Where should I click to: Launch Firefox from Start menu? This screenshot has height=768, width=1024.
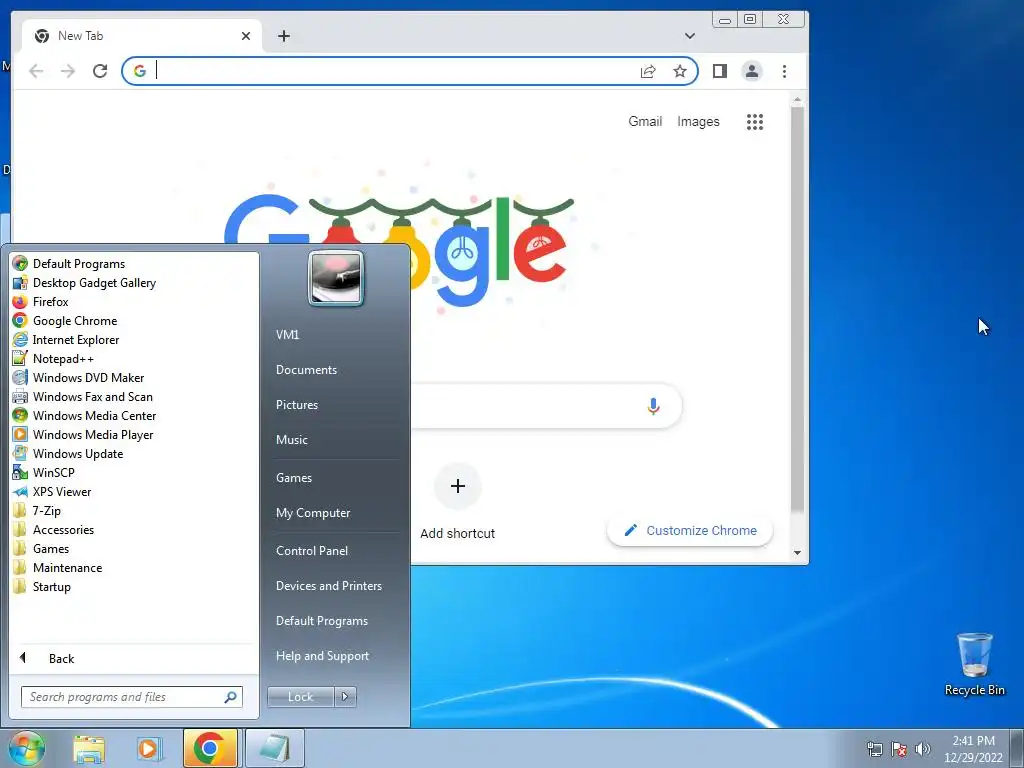pos(50,302)
